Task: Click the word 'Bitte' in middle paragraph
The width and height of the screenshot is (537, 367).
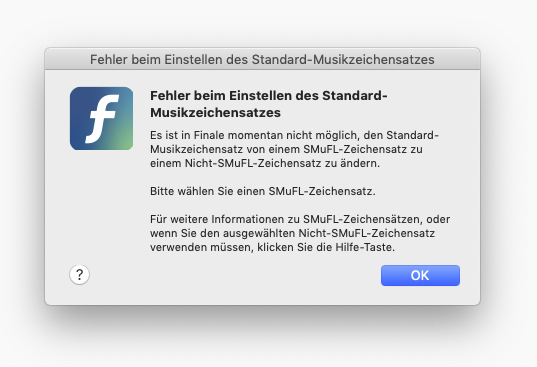Action: [x=162, y=191]
